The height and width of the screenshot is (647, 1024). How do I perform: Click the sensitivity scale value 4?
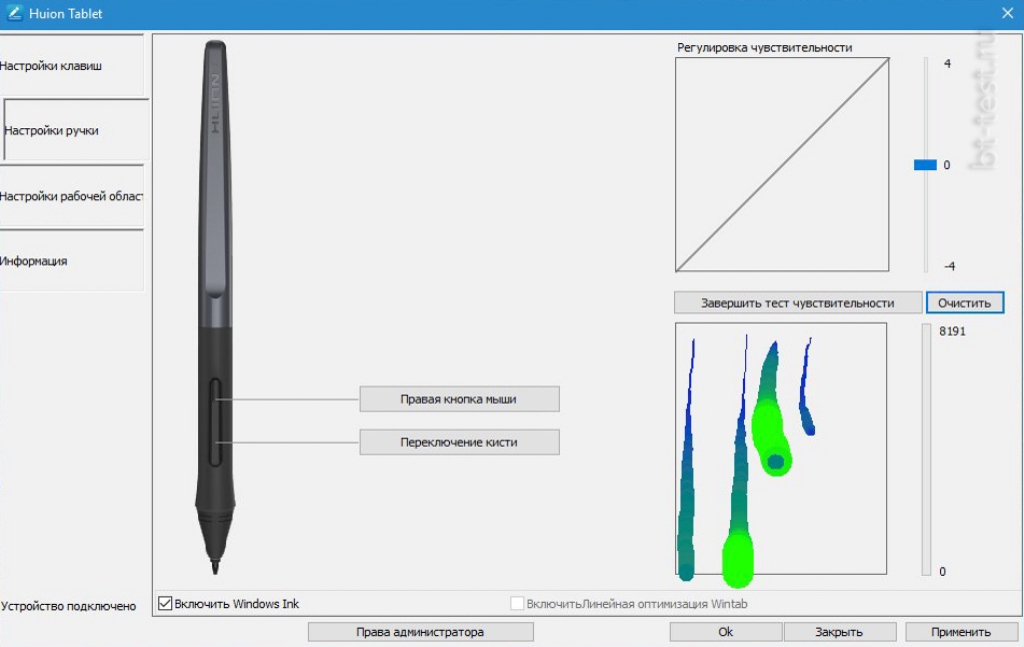pyautogui.click(x=947, y=63)
